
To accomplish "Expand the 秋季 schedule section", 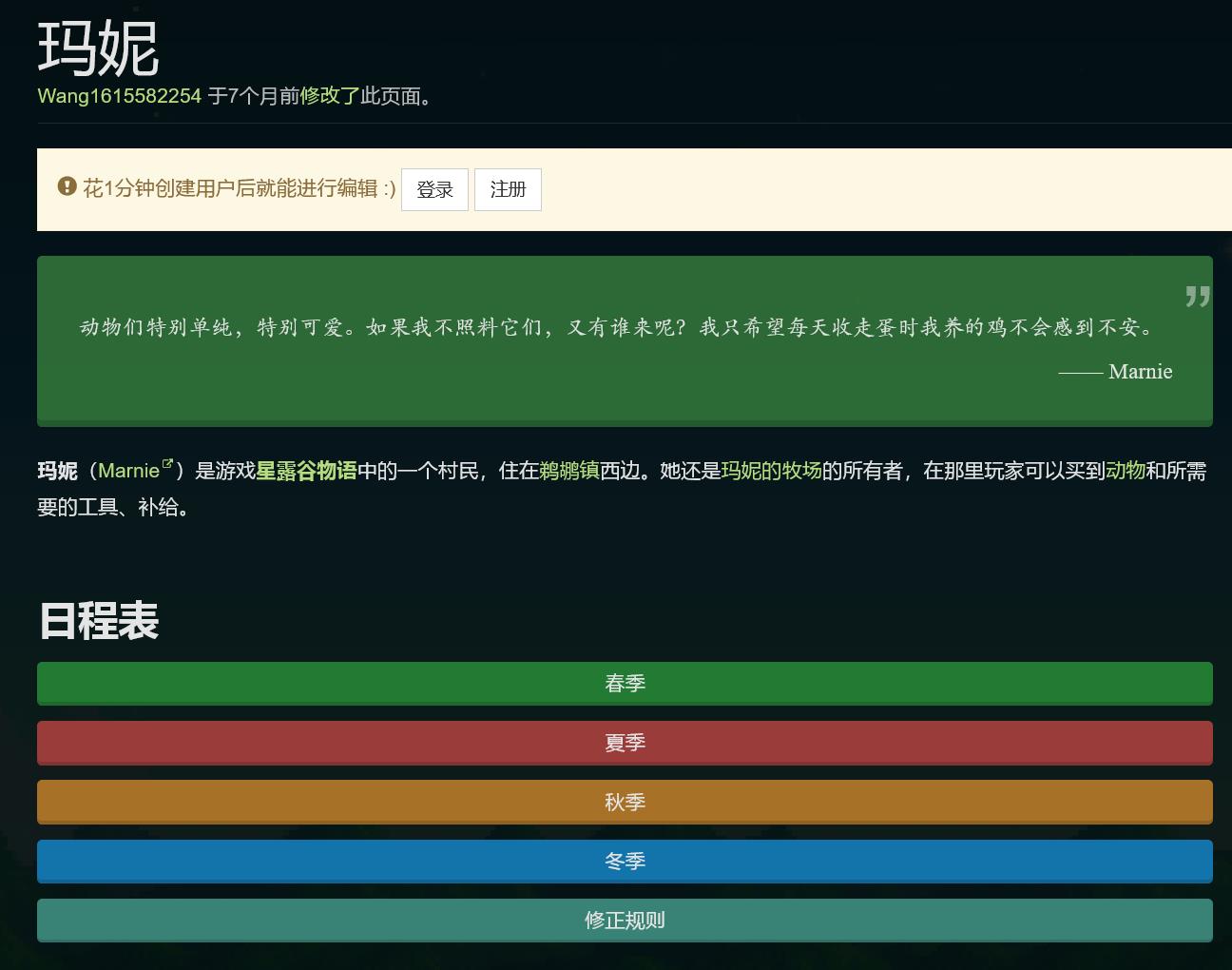I will pos(625,802).
